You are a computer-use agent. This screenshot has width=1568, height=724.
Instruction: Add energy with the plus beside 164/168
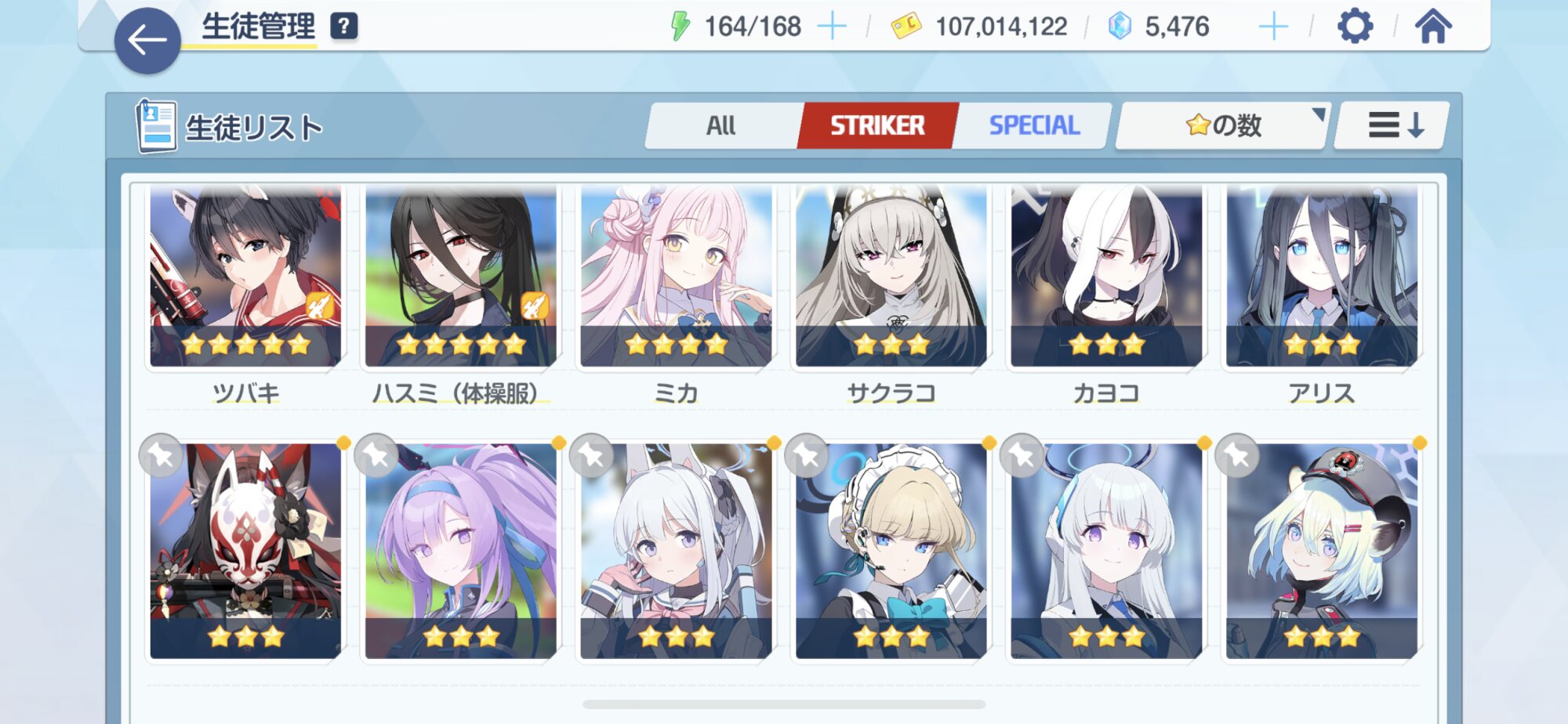[832, 27]
